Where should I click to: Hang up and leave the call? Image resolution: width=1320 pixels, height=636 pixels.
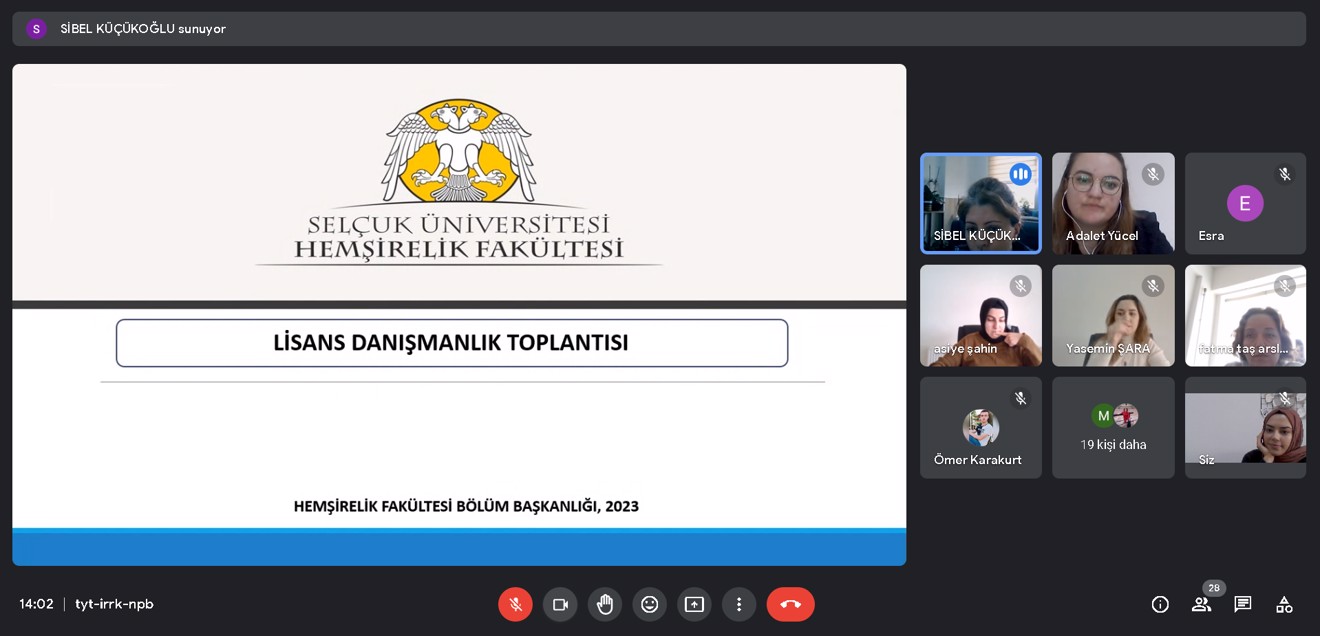(x=790, y=604)
